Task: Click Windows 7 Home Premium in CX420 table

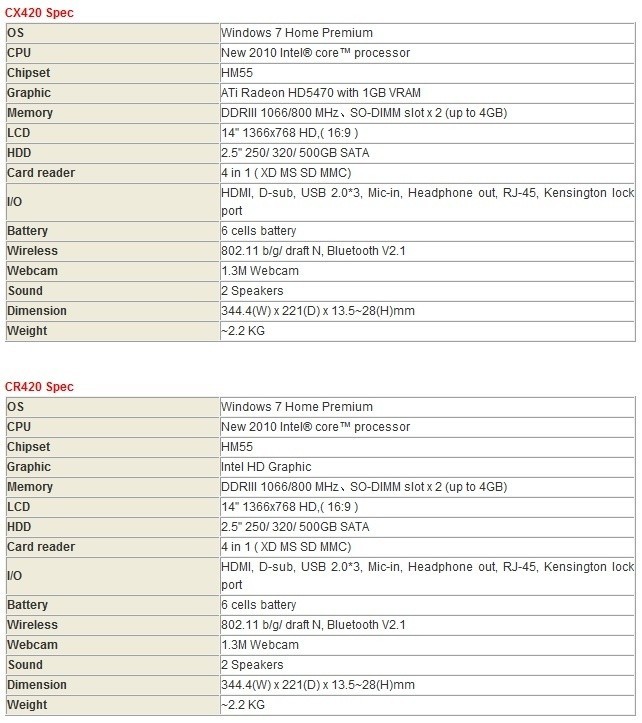Action: click(x=296, y=33)
